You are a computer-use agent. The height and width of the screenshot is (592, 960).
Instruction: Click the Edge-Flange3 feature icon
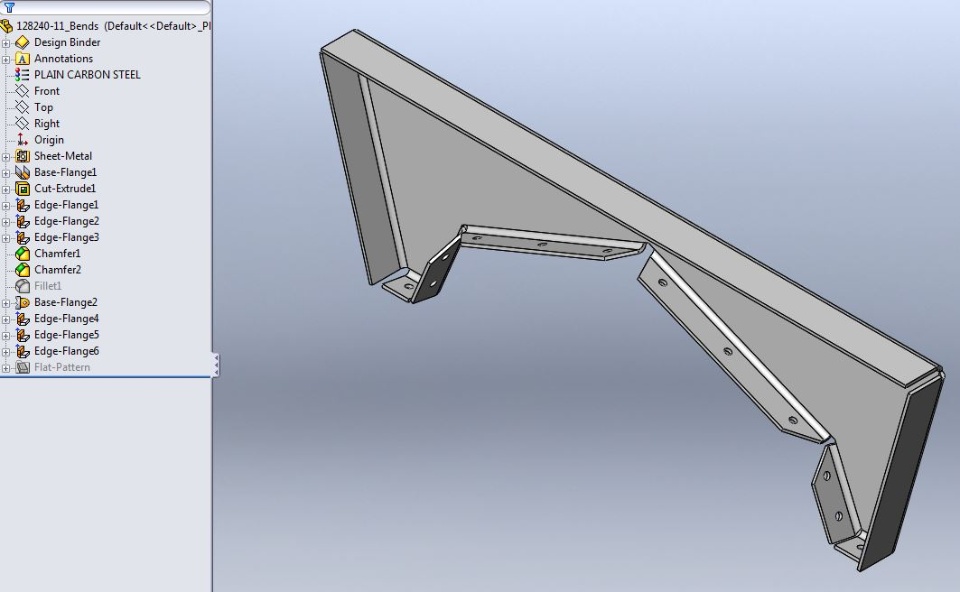click(x=22, y=238)
